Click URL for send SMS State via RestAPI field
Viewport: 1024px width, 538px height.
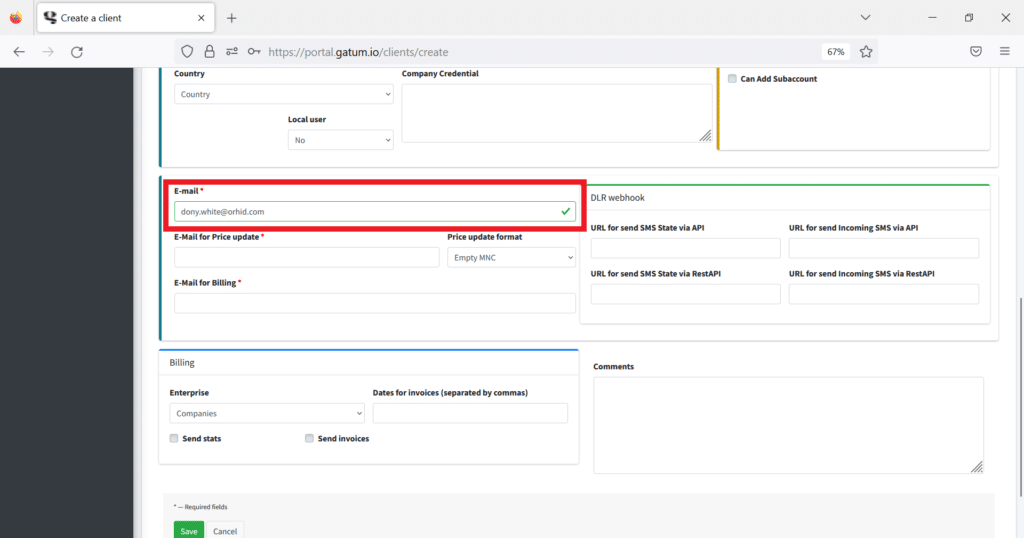click(x=686, y=294)
